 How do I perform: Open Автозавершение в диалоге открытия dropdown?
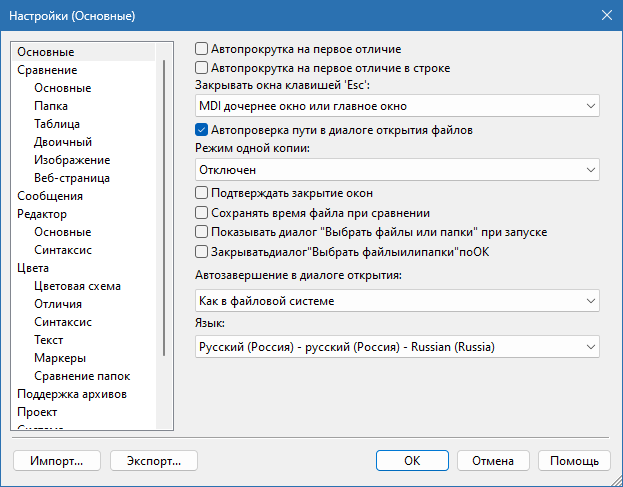[x=397, y=301]
